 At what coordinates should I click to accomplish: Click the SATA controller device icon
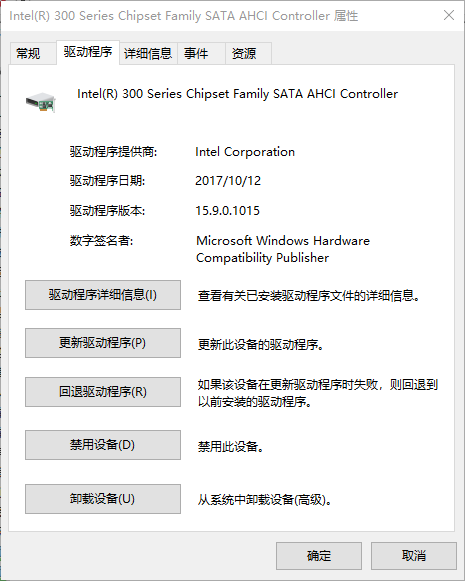click(41, 102)
